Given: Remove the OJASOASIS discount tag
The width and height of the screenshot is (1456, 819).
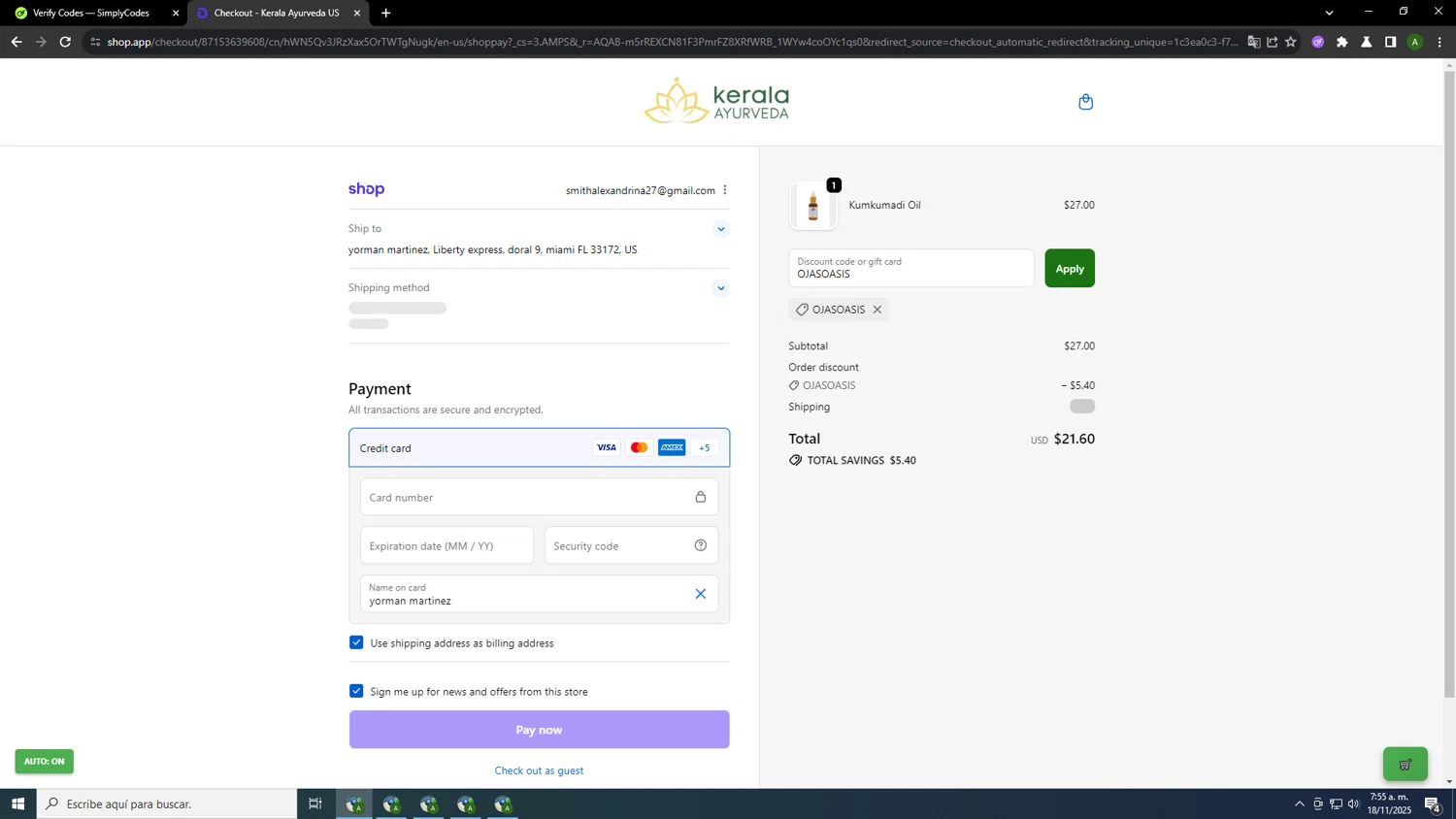Looking at the screenshot, I should [x=877, y=310].
